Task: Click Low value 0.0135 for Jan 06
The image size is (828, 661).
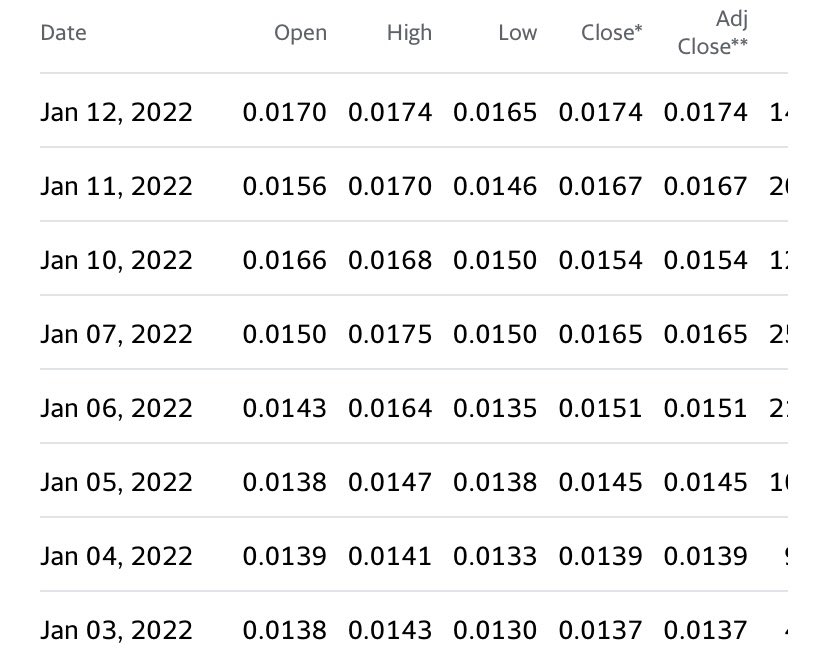Action: (x=495, y=408)
